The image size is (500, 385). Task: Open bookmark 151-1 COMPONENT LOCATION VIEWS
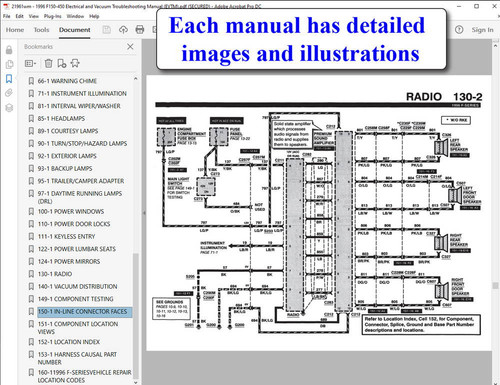coord(78,328)
